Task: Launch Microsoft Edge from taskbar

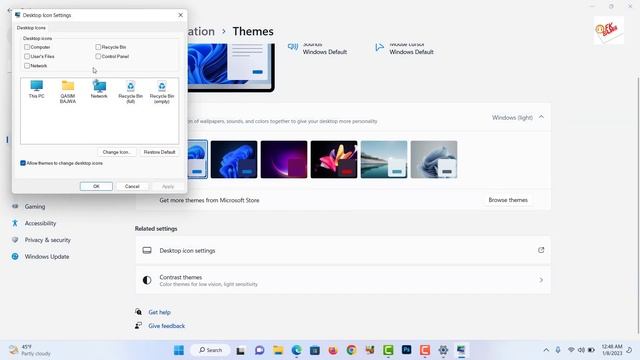Action: [296, 350]
